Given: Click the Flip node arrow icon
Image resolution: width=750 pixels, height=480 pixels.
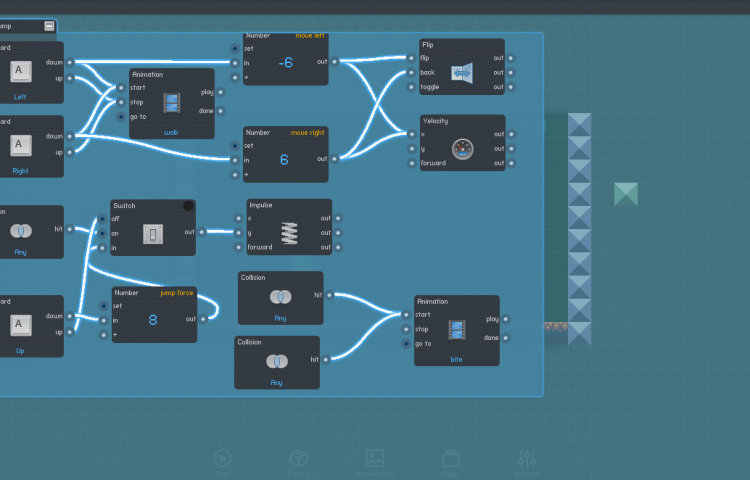Looking at the screenshot, I should (x=462, y=73).
